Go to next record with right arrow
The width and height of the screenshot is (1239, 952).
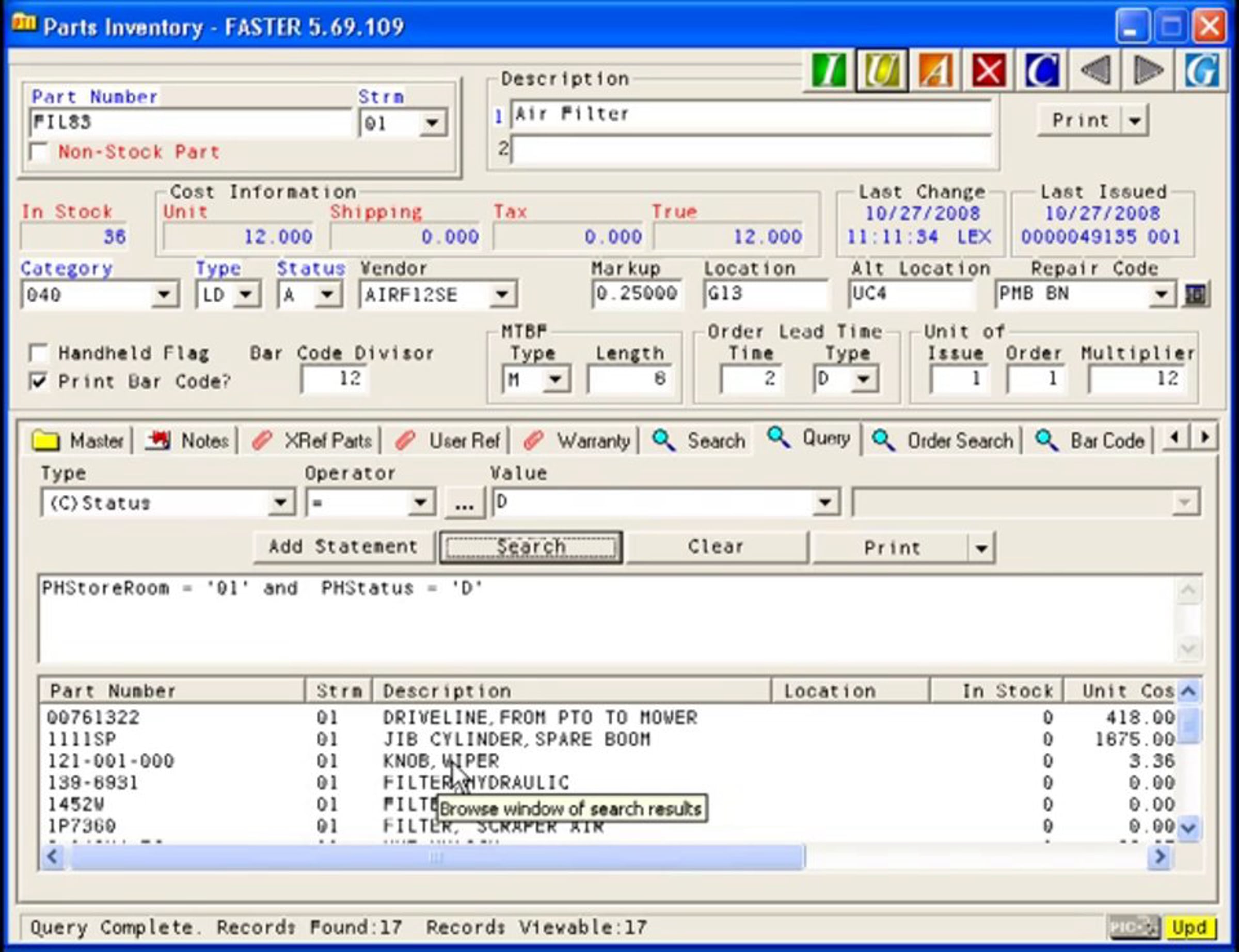point(1148,71)
